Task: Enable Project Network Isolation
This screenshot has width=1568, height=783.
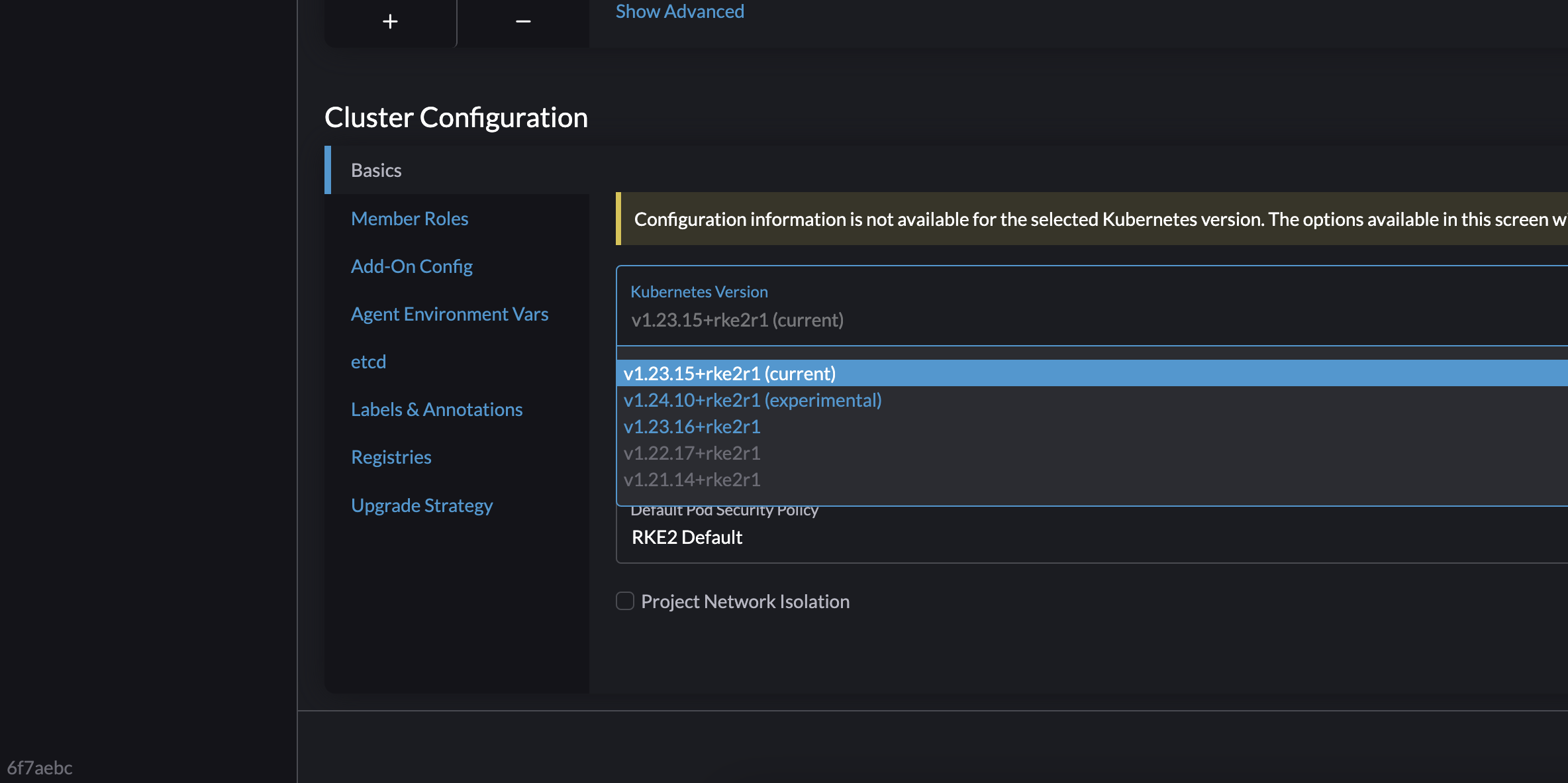Action: coord(625,601)
